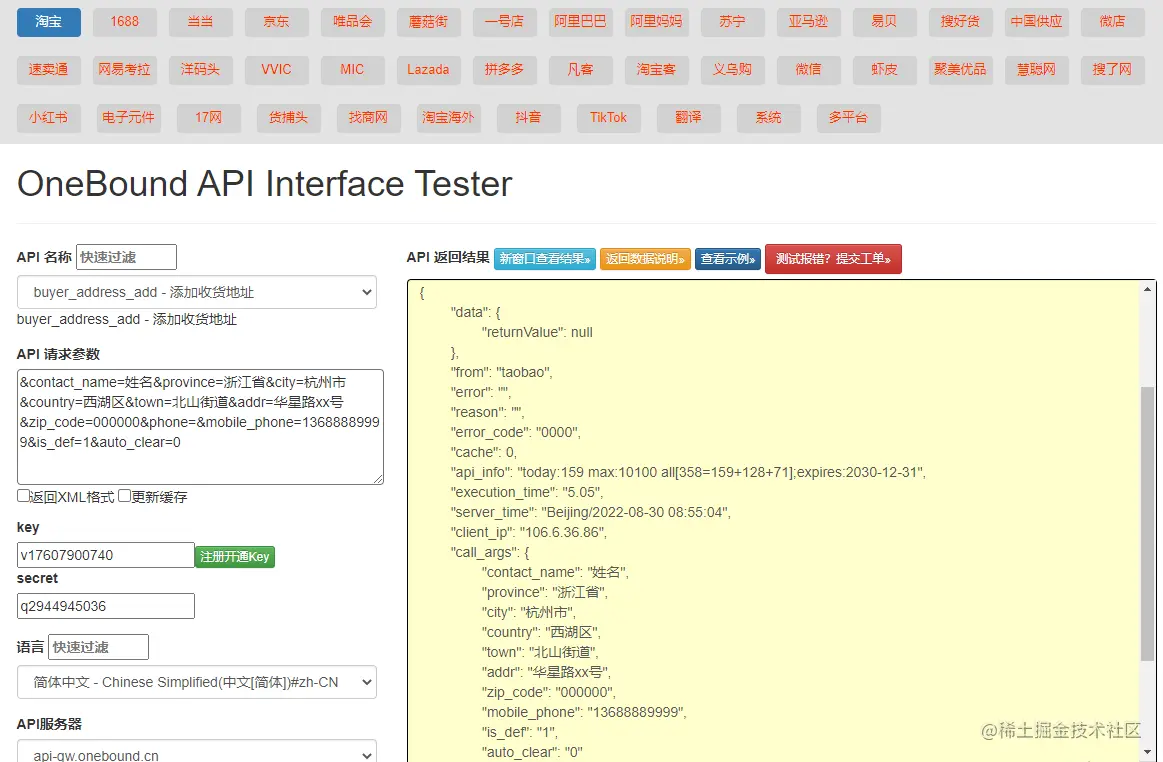Open the TikTok tab
Viewport: 1163px width, 762px height.
pos(608,117)
